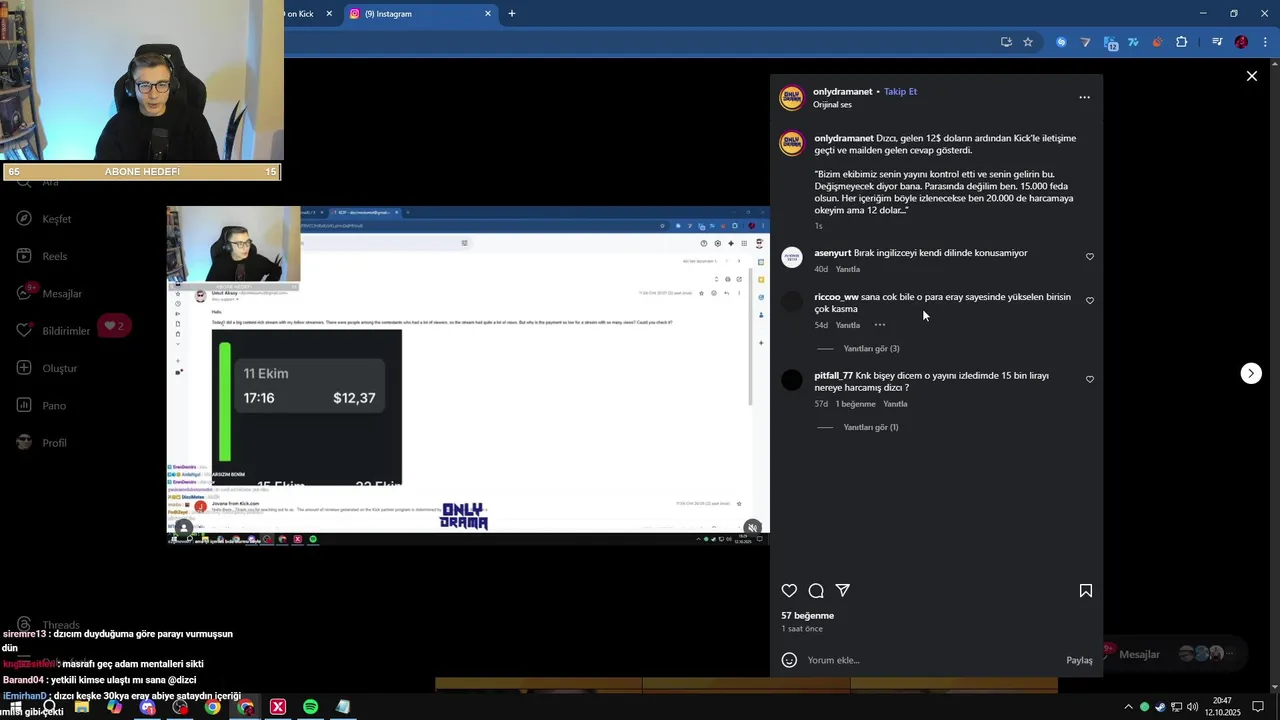Like asenyurt's comment
This screenshot has height=720, width=1280.
[x=1090, y=257]
